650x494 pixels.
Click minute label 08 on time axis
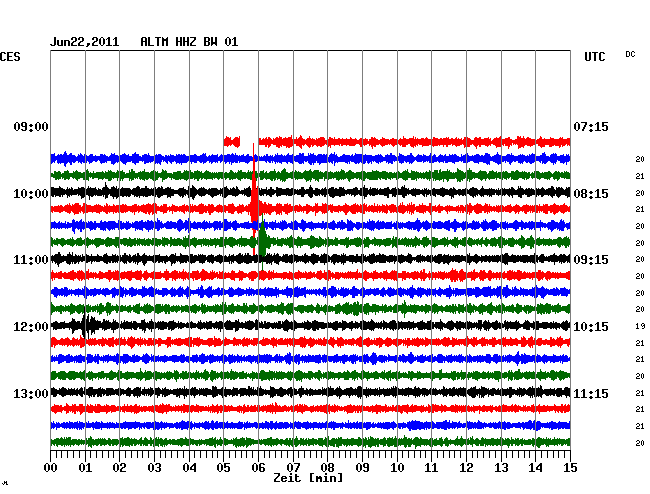pyautogui.click(x=327, y=467)
